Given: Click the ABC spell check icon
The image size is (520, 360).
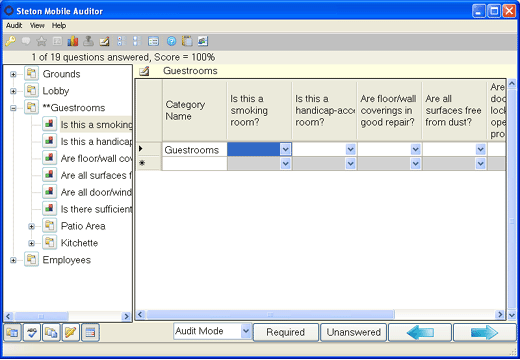Looking at the screenshot, I should pos(32,333).
